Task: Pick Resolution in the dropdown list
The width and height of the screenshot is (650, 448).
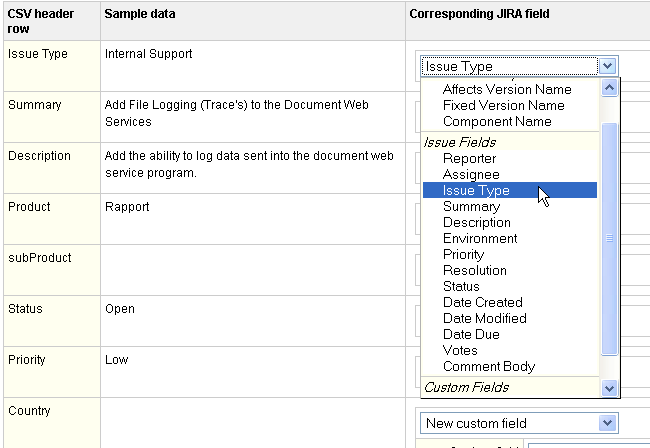Action: point(475,270)
